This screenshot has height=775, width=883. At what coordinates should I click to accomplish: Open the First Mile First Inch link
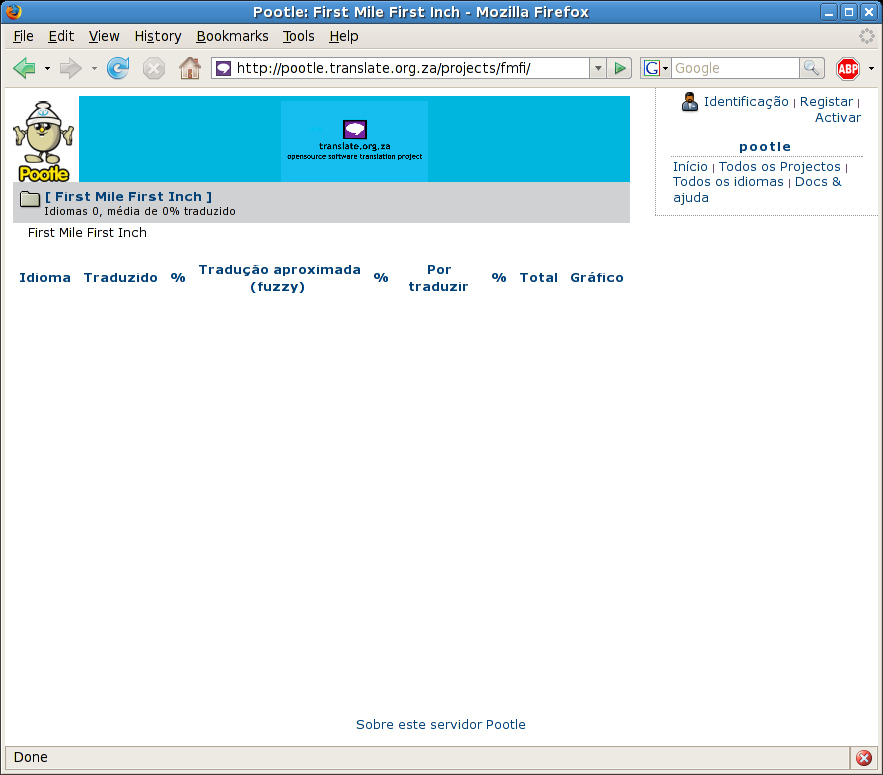(x=128, y=197)
